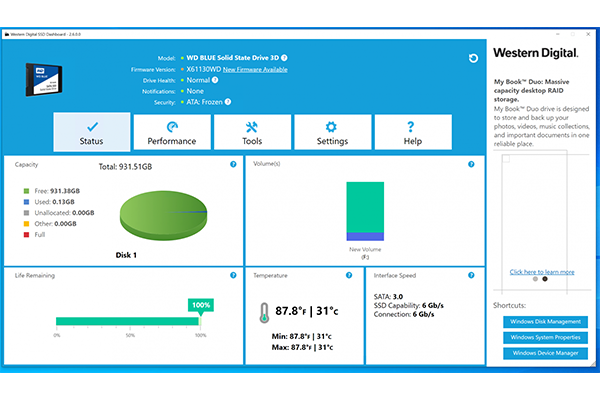Open the Tools tab
Viewport: 600px width, 400px height.
tap(252, 132)
